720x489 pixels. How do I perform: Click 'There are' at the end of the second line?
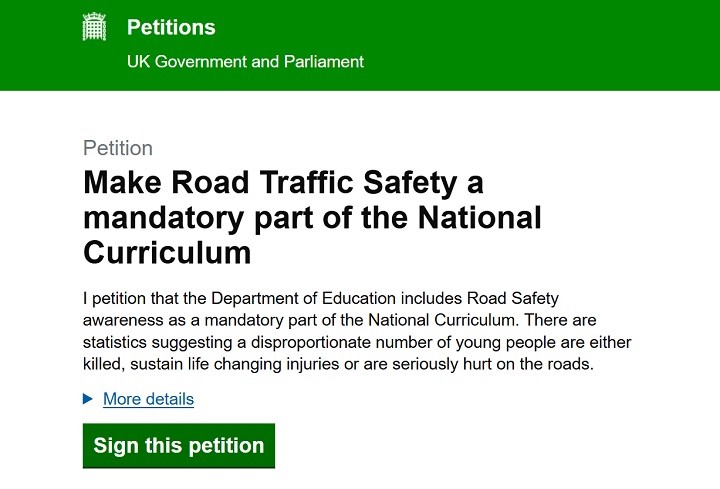tap(560, 320)
